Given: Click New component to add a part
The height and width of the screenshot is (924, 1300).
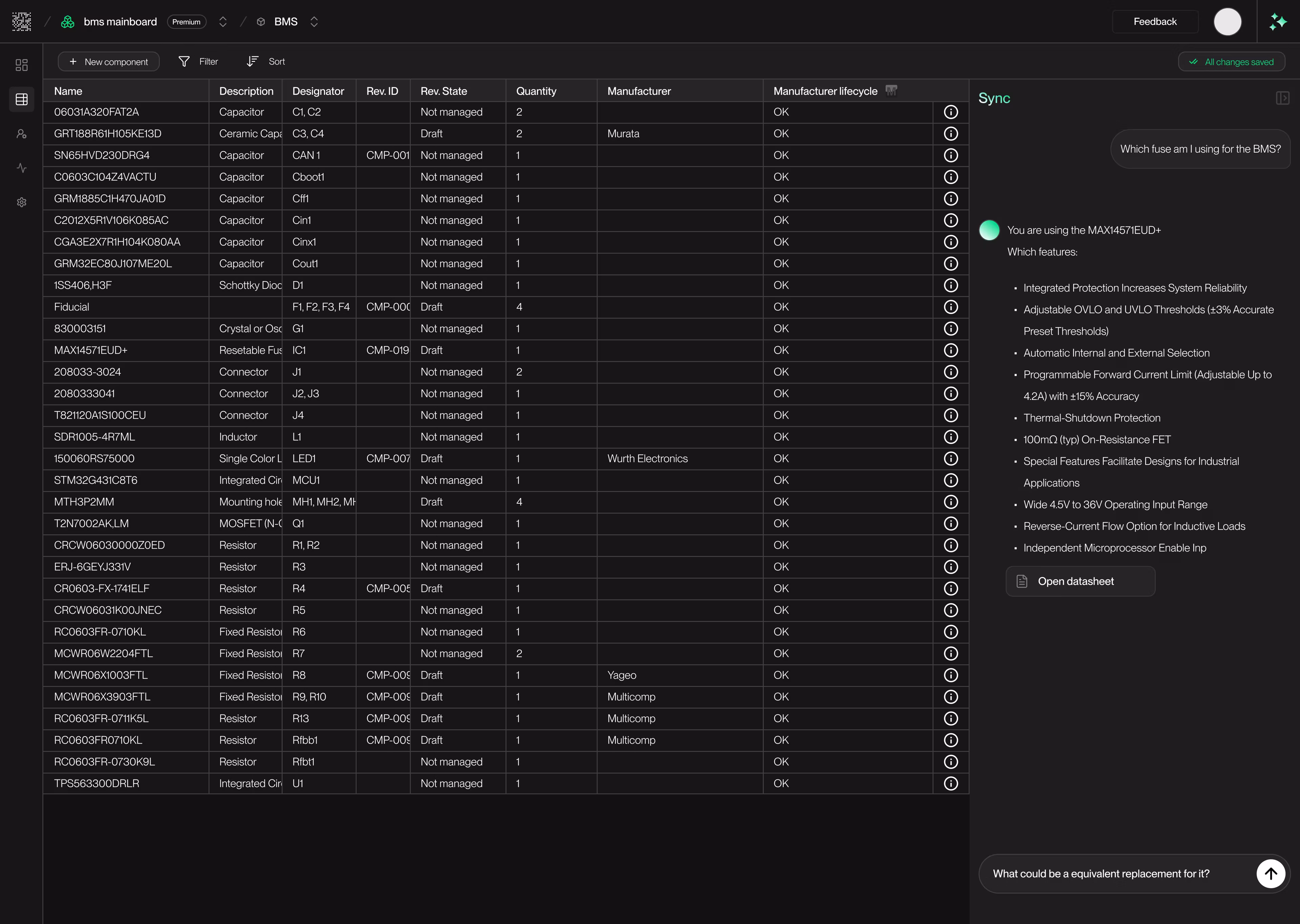Looking at the screenshot, I should [x=108, y=62].
